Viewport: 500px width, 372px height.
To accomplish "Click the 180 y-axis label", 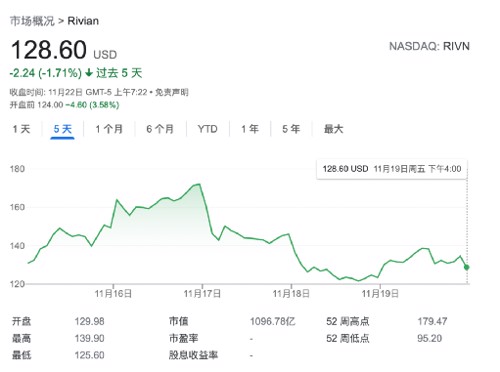I will click(17, 169).
